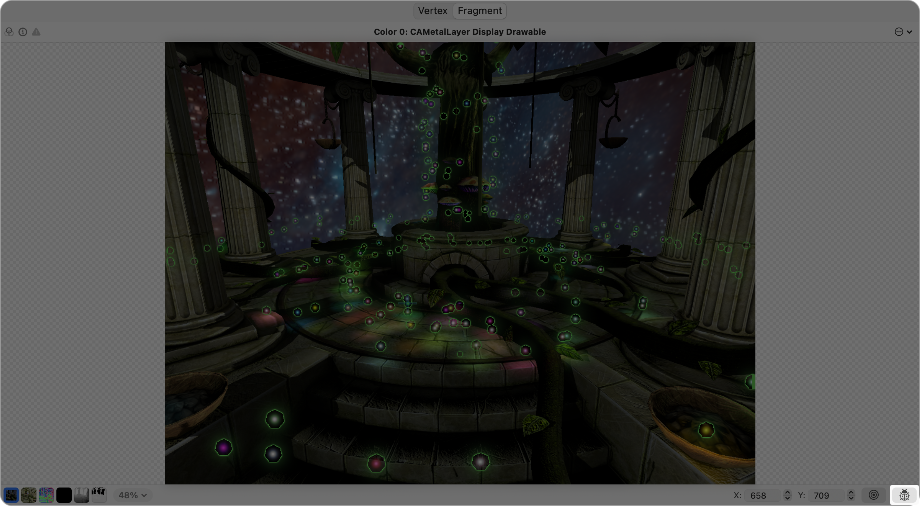Select the second texture thumbnail

[29, 495]
